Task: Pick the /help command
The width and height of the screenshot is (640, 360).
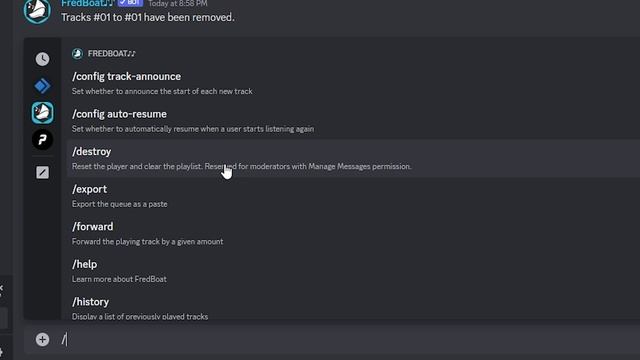Action: pyautogui.click(x=353, y=271)
